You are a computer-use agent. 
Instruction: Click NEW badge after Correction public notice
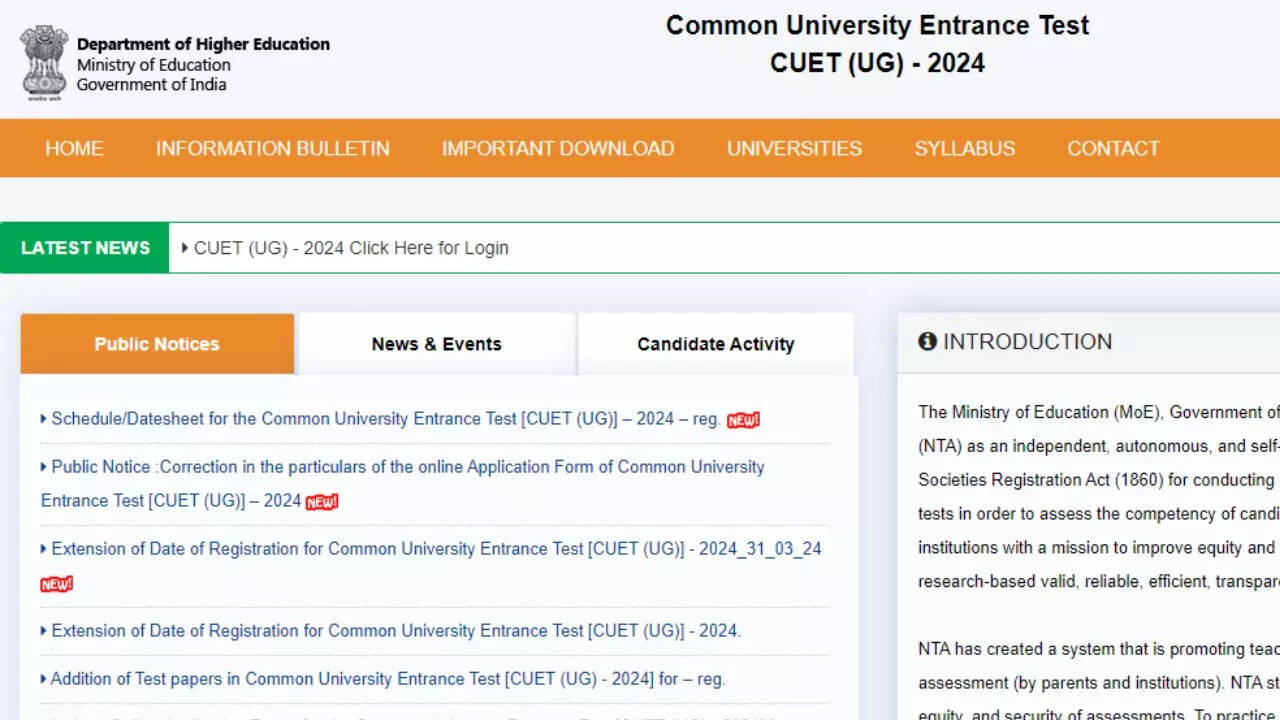pyautogui.click(x=322, y=502)
